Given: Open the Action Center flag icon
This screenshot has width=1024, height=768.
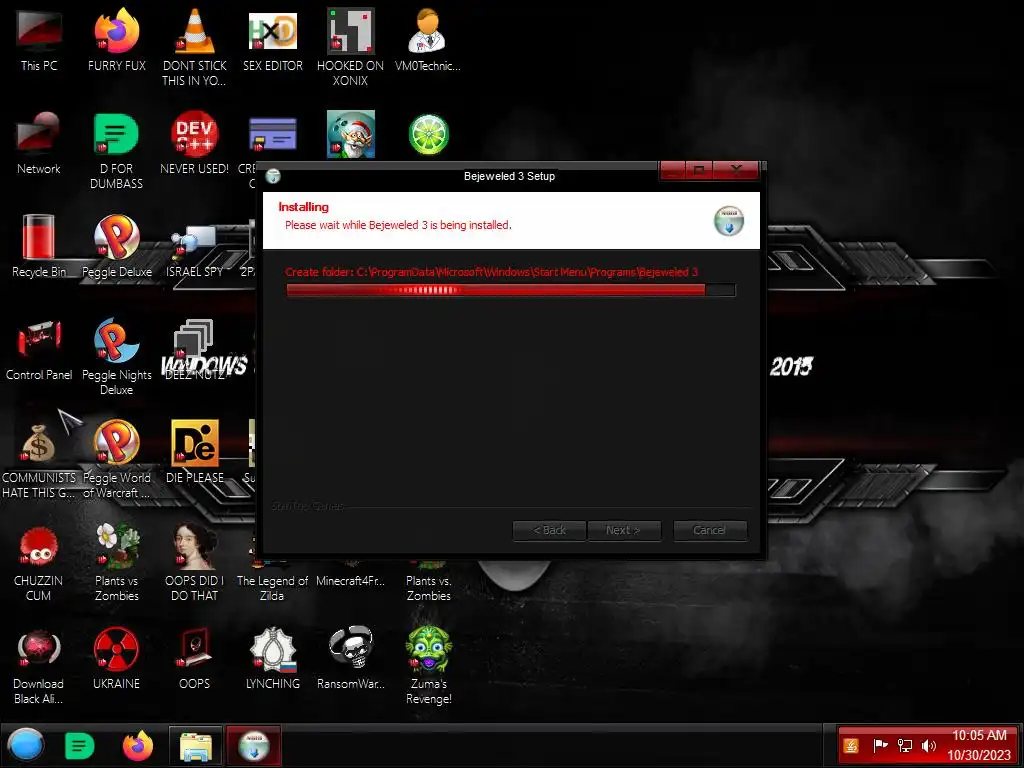Looking at the screenshot, I should (880, 745).
